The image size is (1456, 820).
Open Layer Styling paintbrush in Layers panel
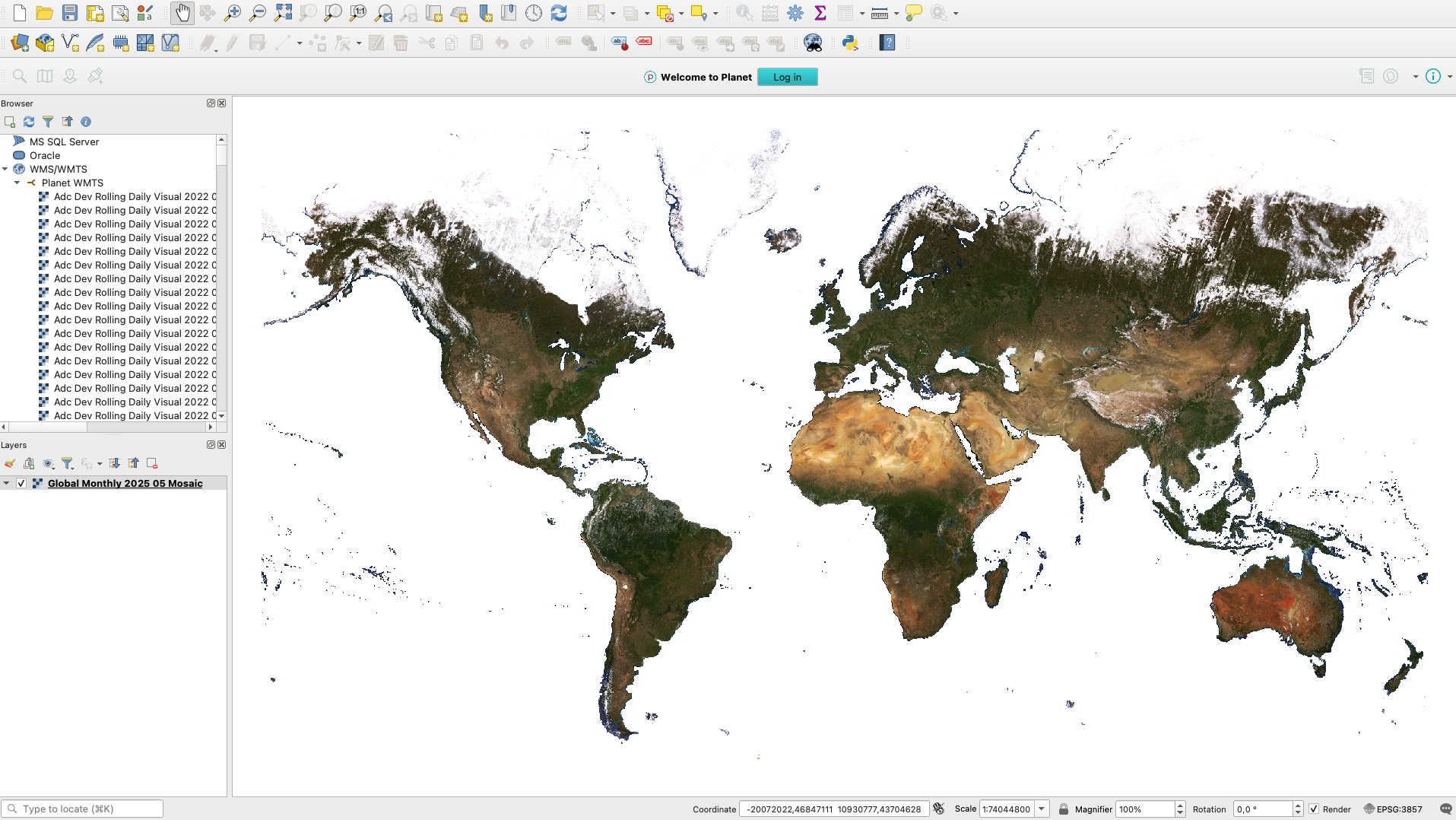click(x=10, y=463)
